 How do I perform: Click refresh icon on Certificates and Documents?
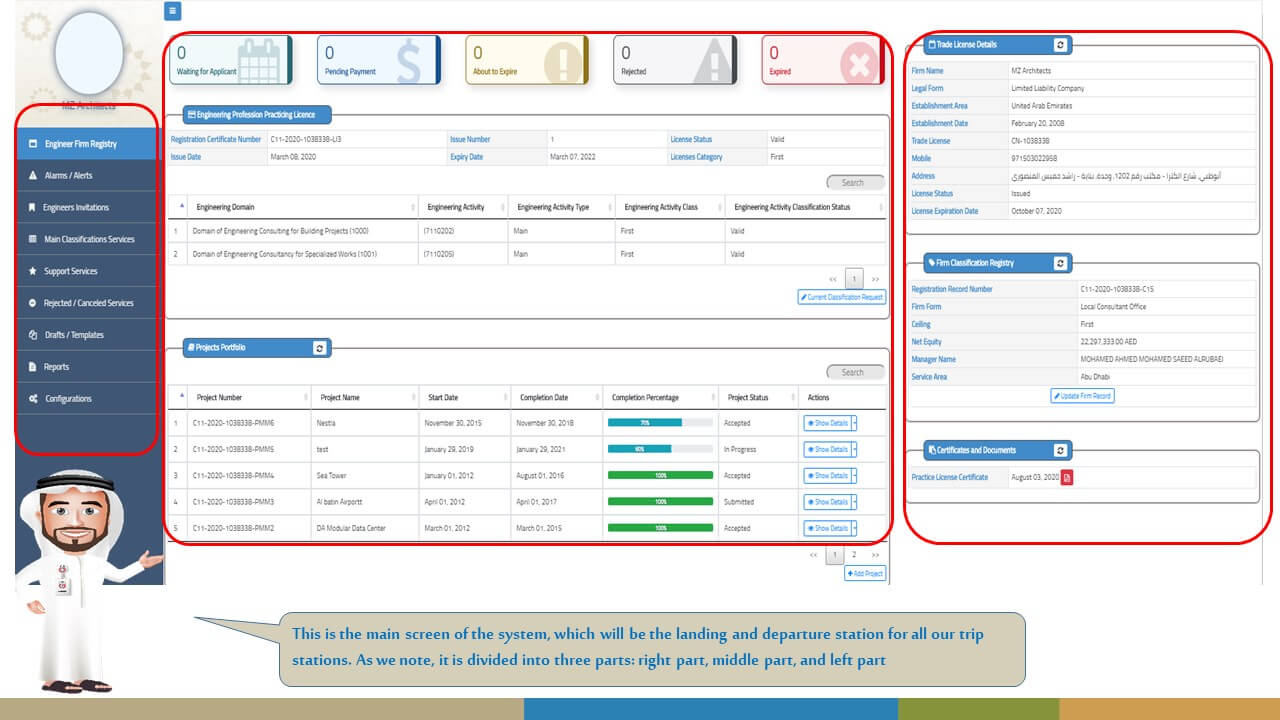coord(1060,451)
